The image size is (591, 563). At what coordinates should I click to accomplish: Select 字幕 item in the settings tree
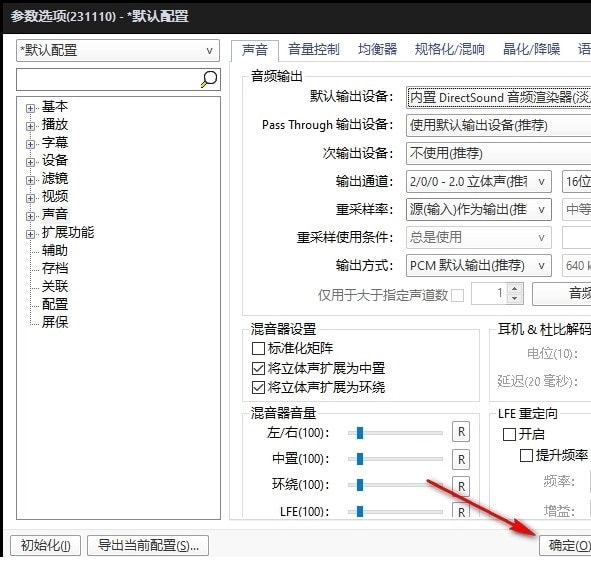[55, 142]
